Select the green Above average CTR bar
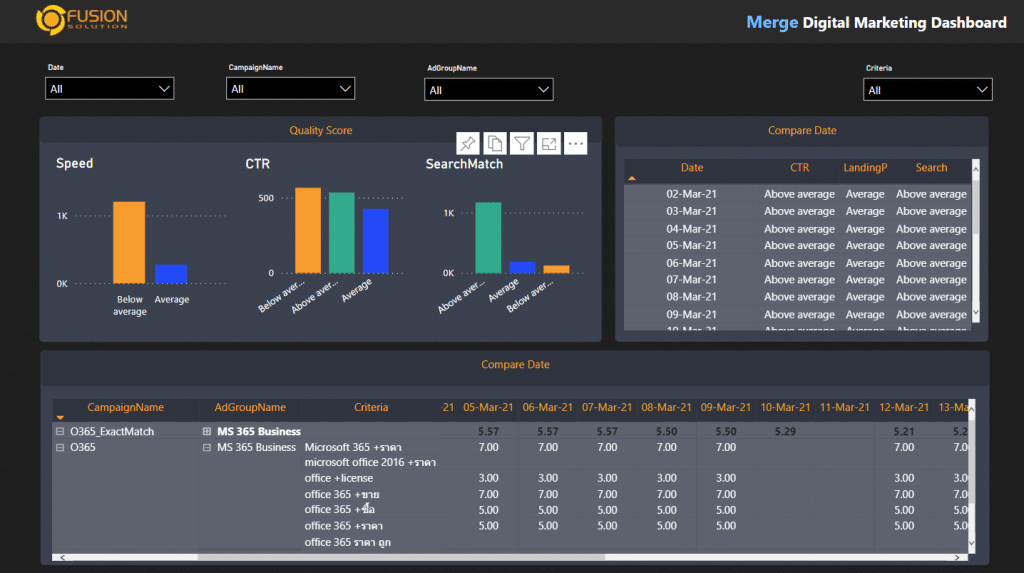 point(342,233)
